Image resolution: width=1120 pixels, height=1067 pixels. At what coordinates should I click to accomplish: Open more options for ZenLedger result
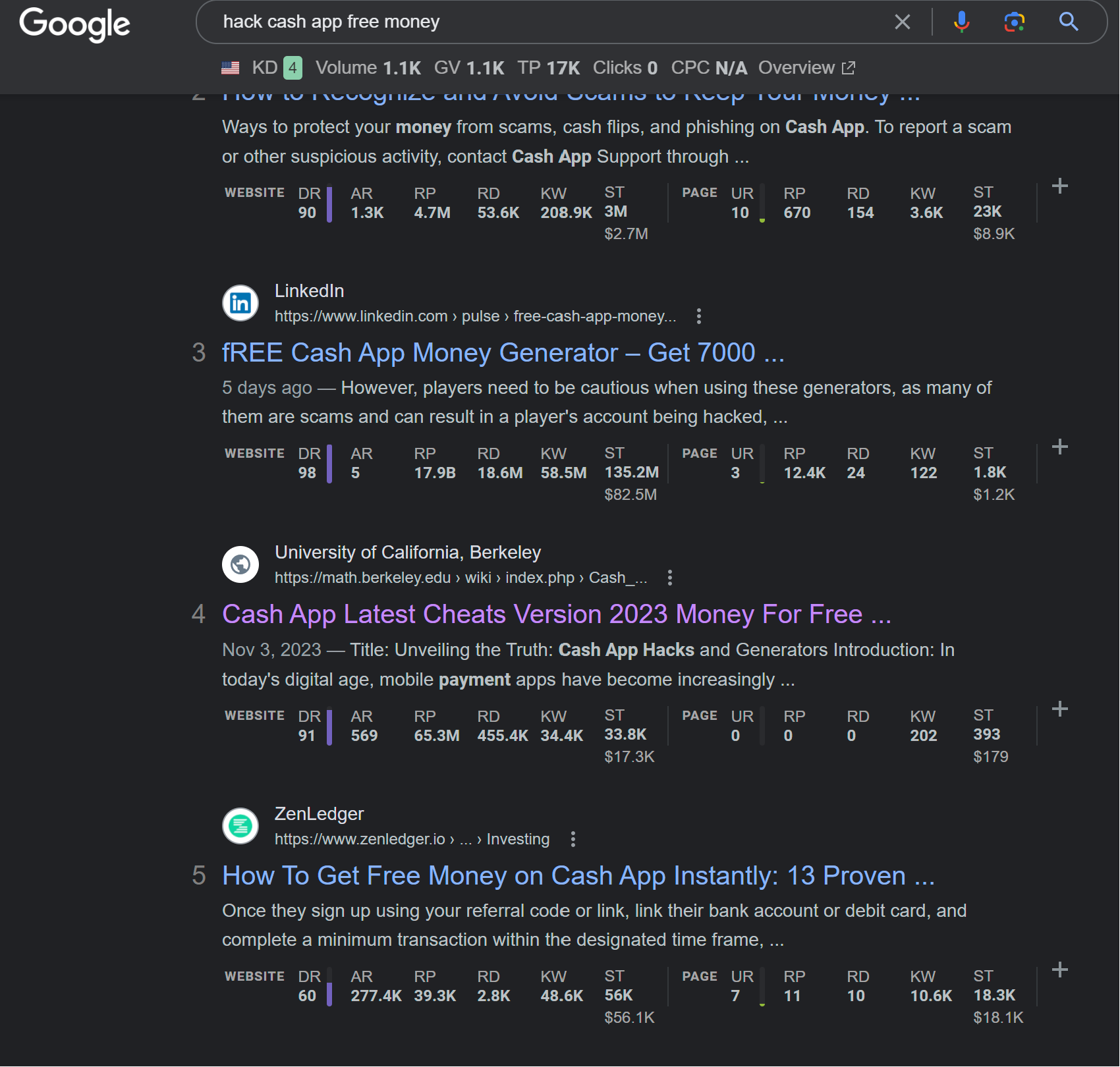pyautogui.click(x=573, y=839)
